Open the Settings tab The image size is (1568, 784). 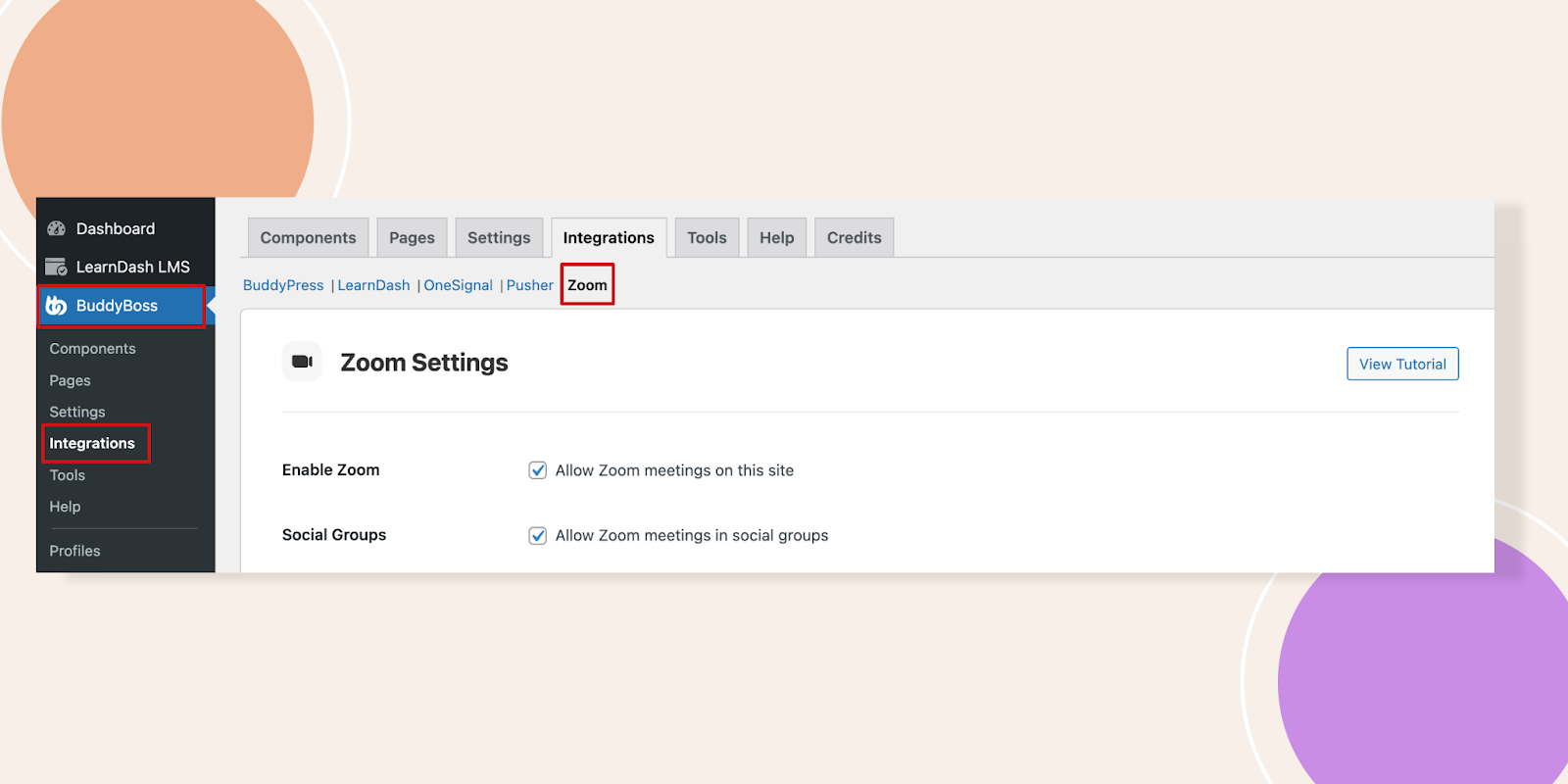point(499,237)
